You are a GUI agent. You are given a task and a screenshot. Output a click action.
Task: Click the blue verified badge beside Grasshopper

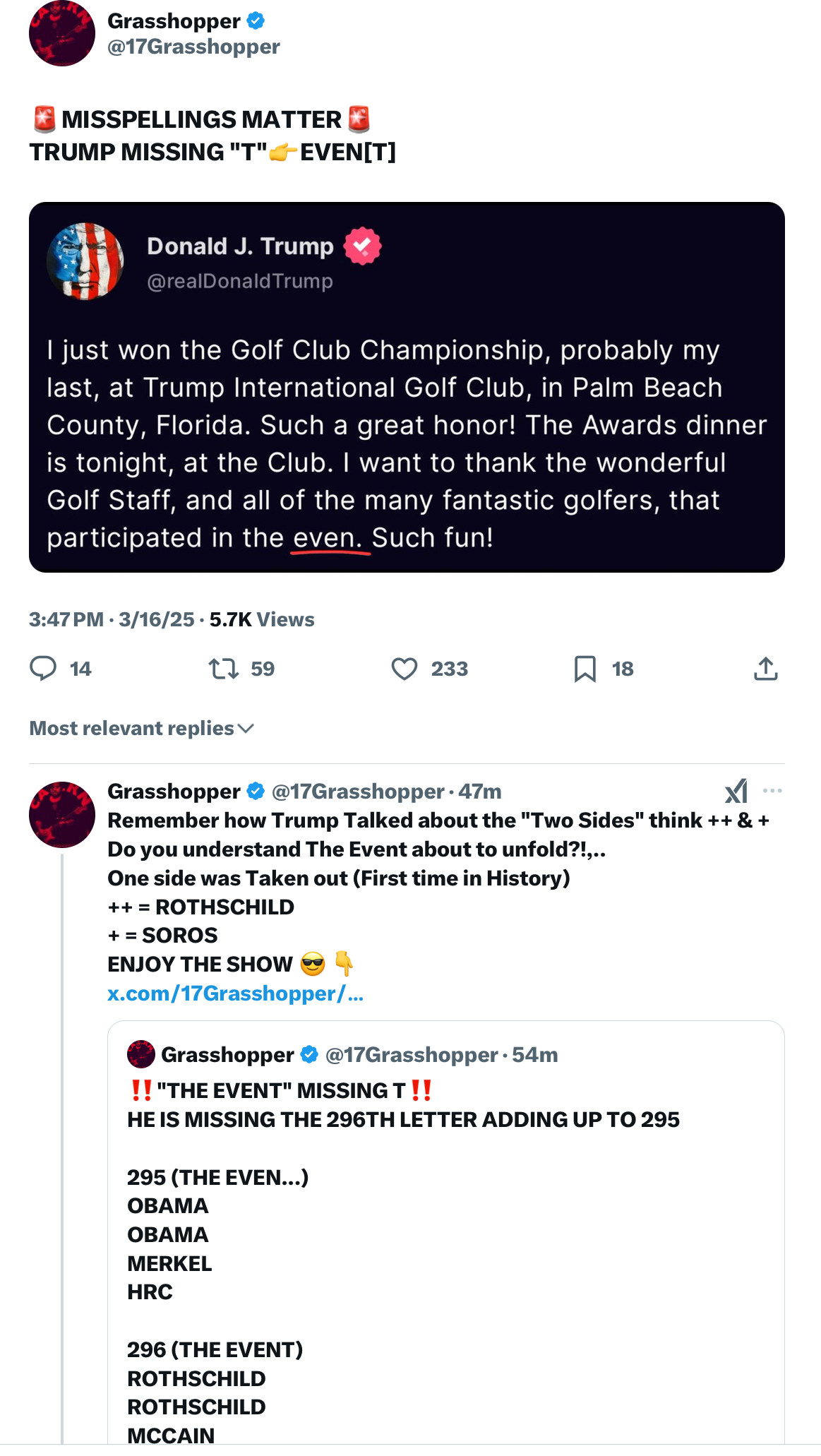(256, 21)
